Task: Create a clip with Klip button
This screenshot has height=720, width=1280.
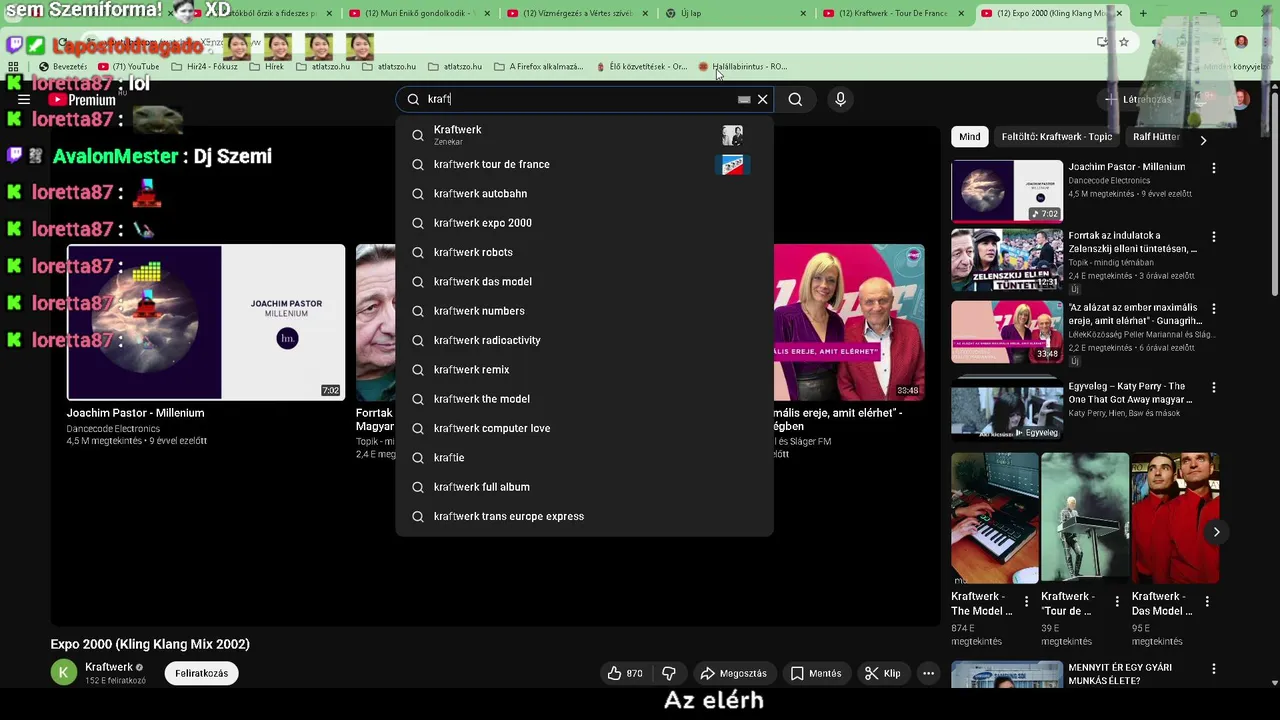Action: click(x=882, y=673)
